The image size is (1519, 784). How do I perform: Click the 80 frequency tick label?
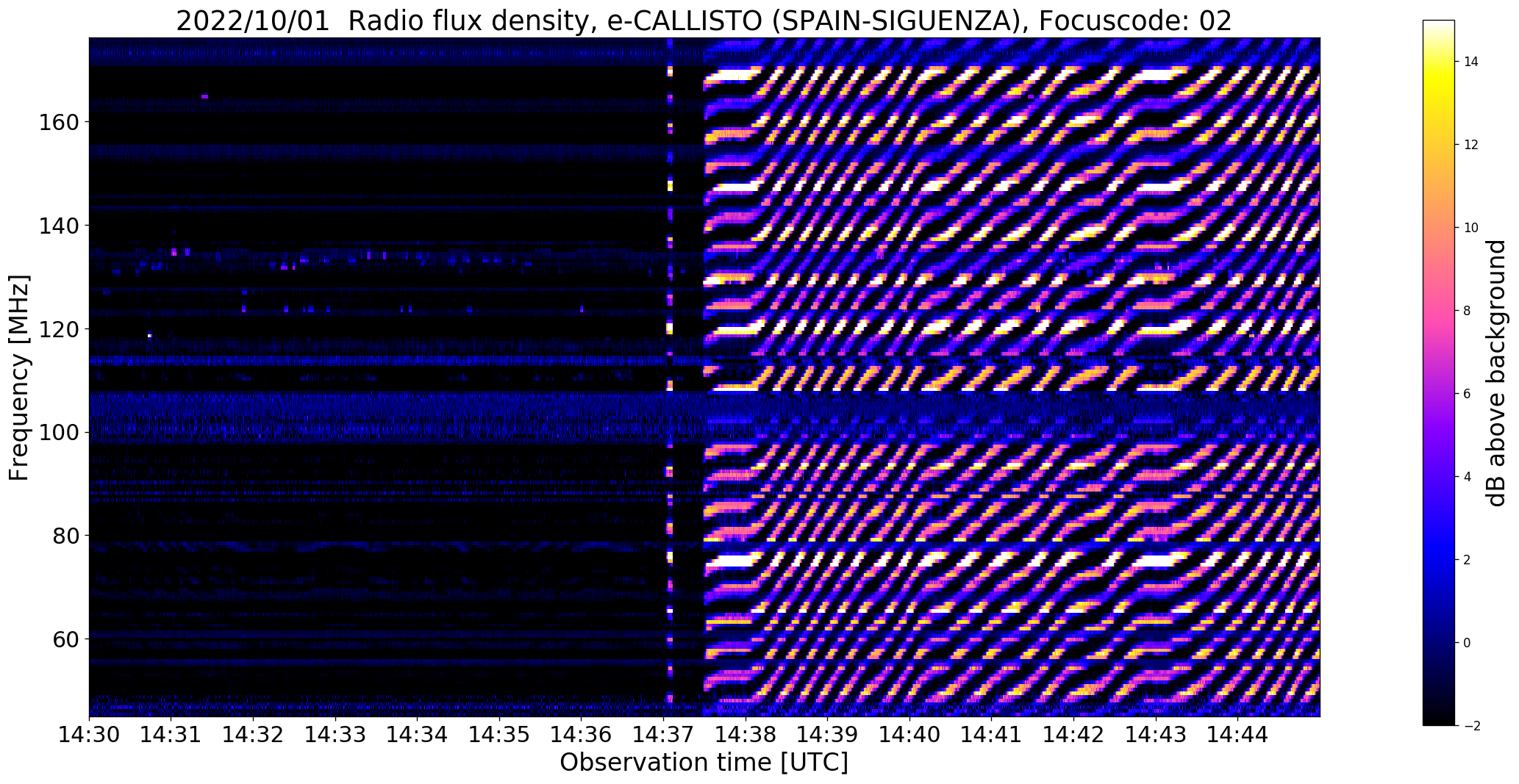point(65,536)
